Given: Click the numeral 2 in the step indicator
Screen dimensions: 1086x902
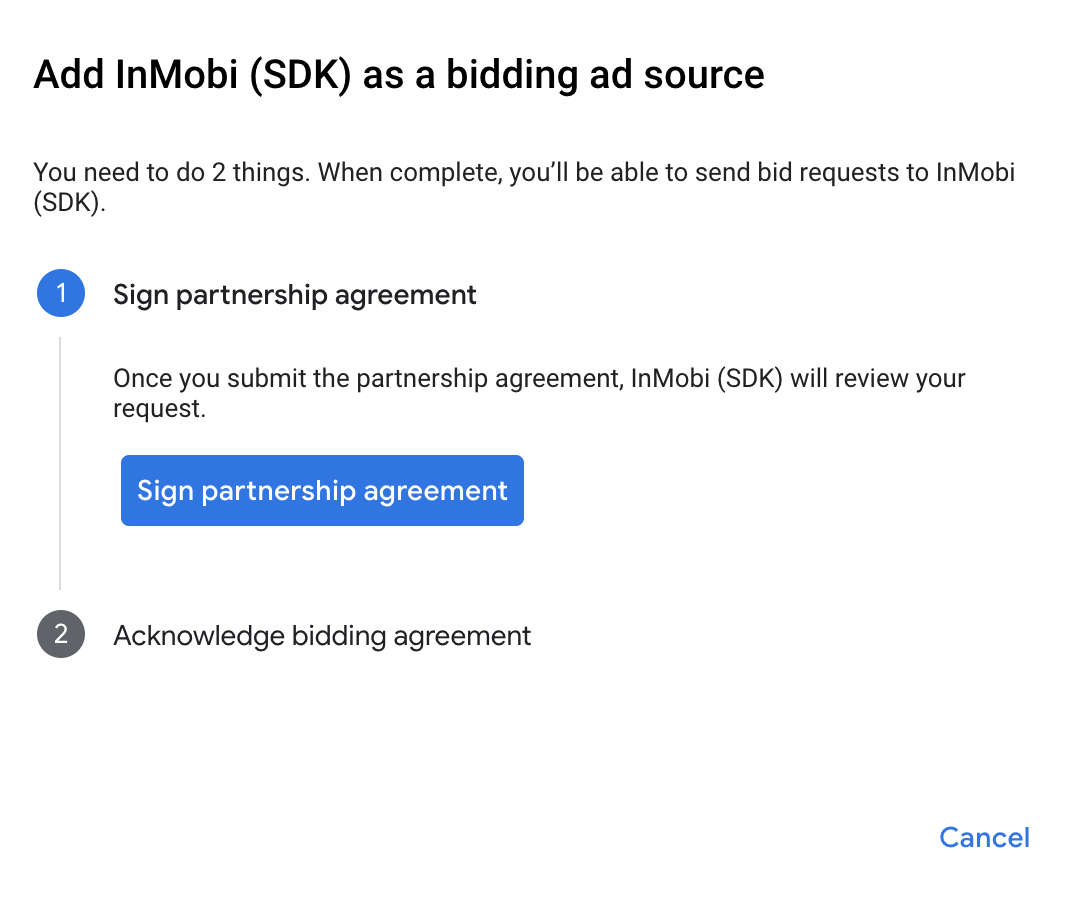Looking at the screenshot, I should click(x=61, y=635).
